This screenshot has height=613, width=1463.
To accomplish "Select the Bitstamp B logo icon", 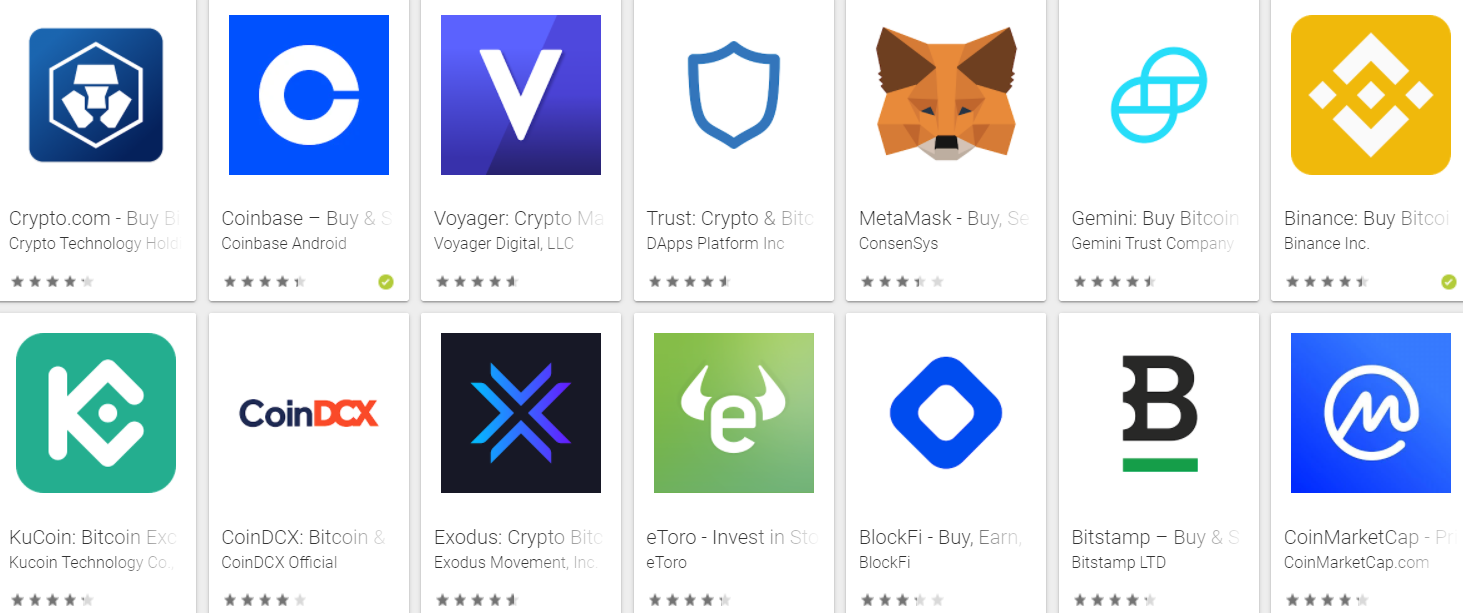I will 1159,413.
